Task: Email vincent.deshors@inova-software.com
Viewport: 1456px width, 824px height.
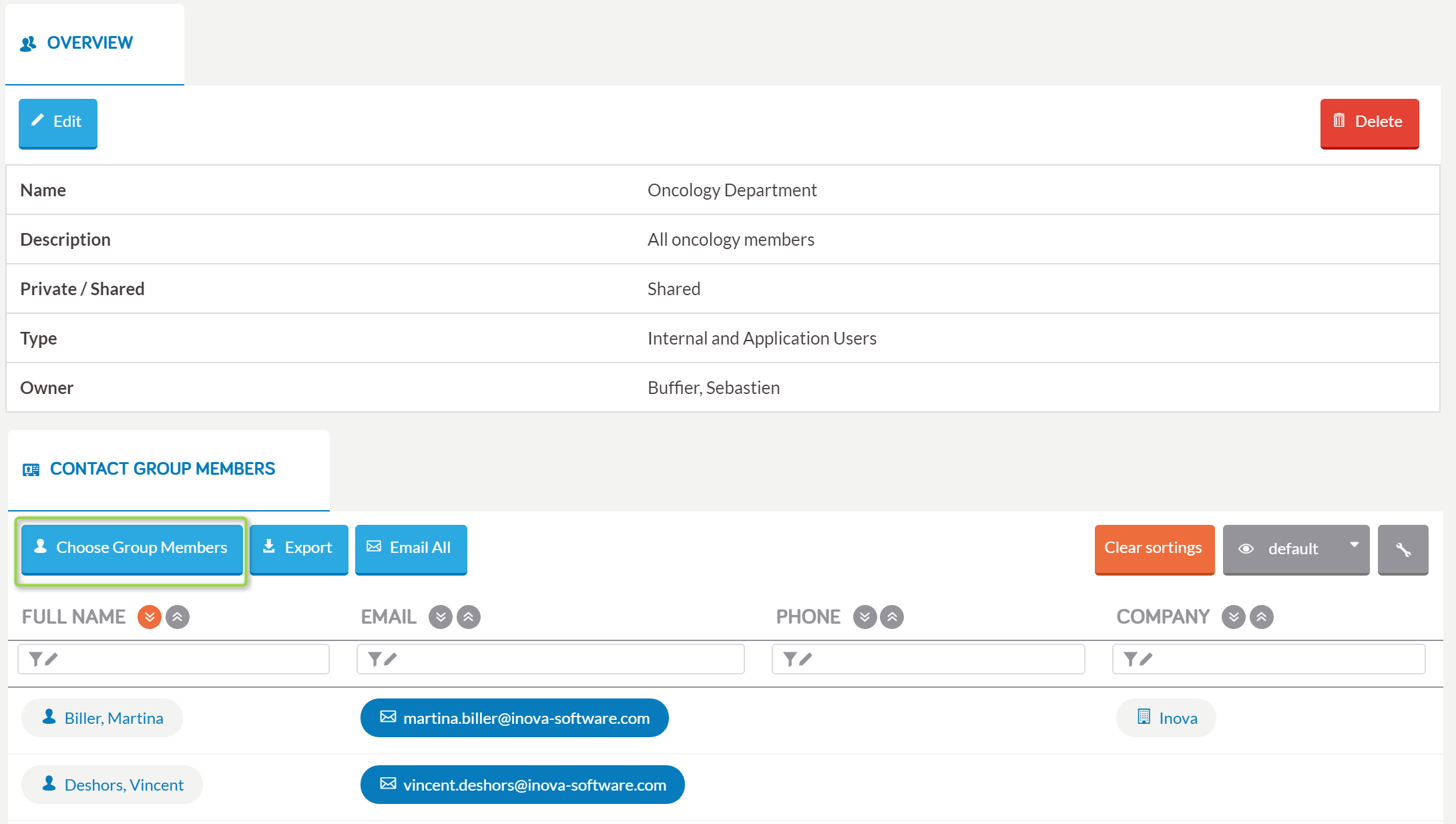Action: pyautogui.click(x=523, y=785)
